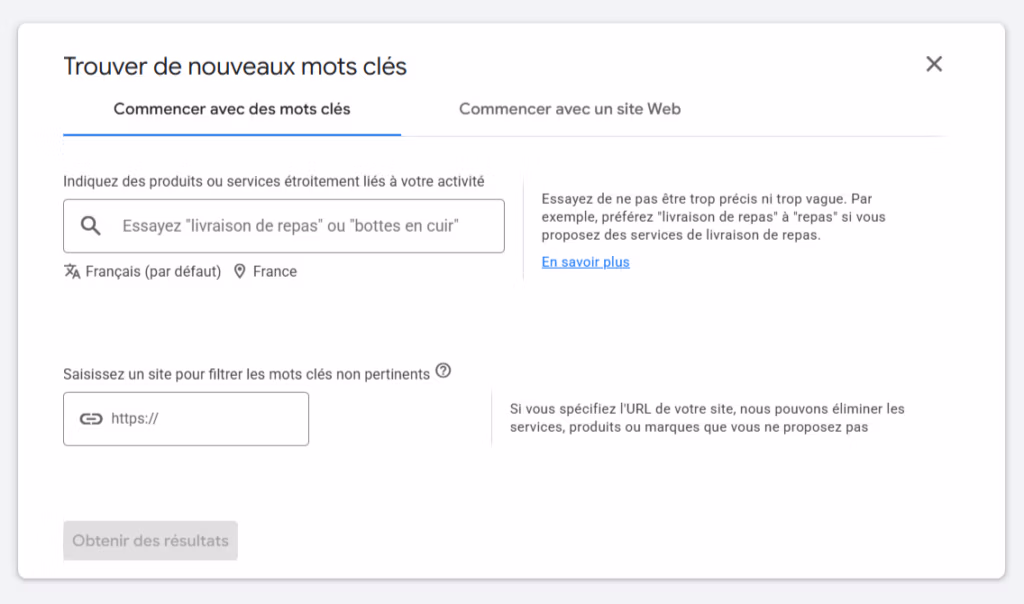1024x604 pixels.
Task: Click the 'Trouver de nouveaux mots clés' title
Action: coord(235,67)
